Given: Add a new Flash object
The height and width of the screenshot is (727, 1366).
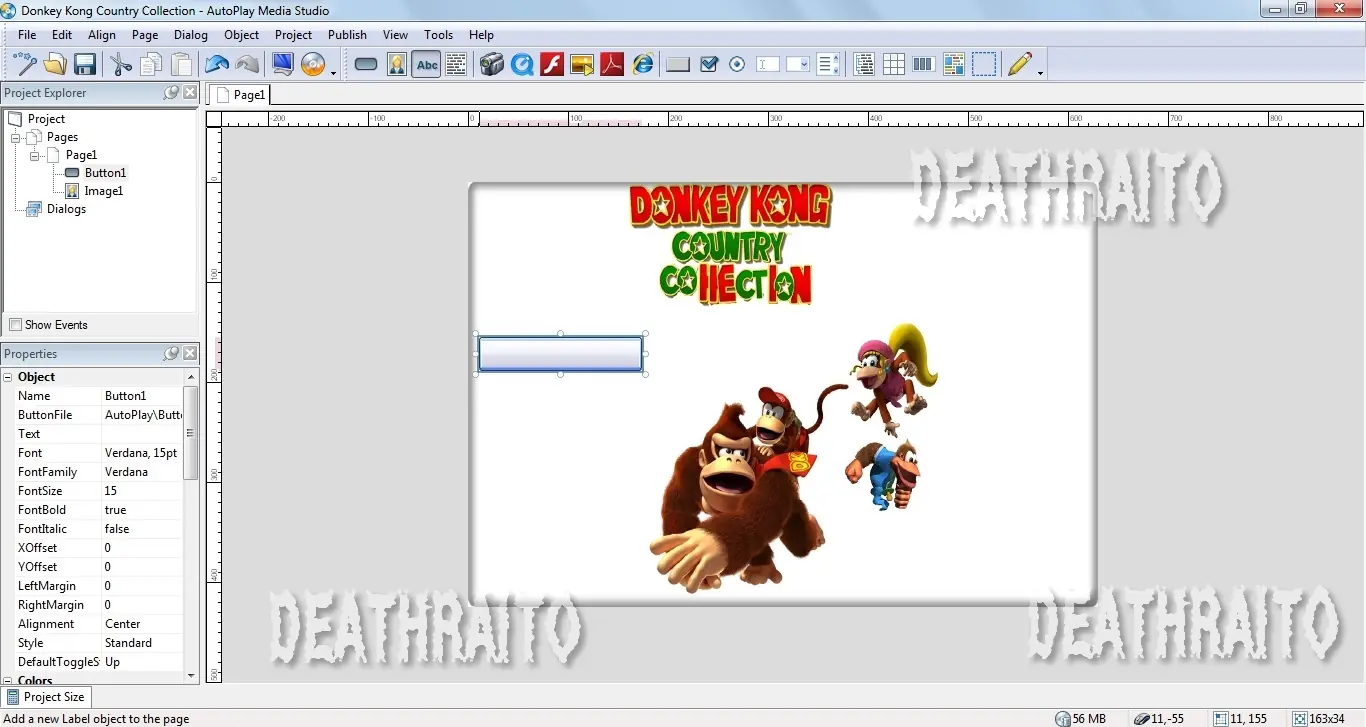Looking at the screenshot, I should (x=552, y=64).
